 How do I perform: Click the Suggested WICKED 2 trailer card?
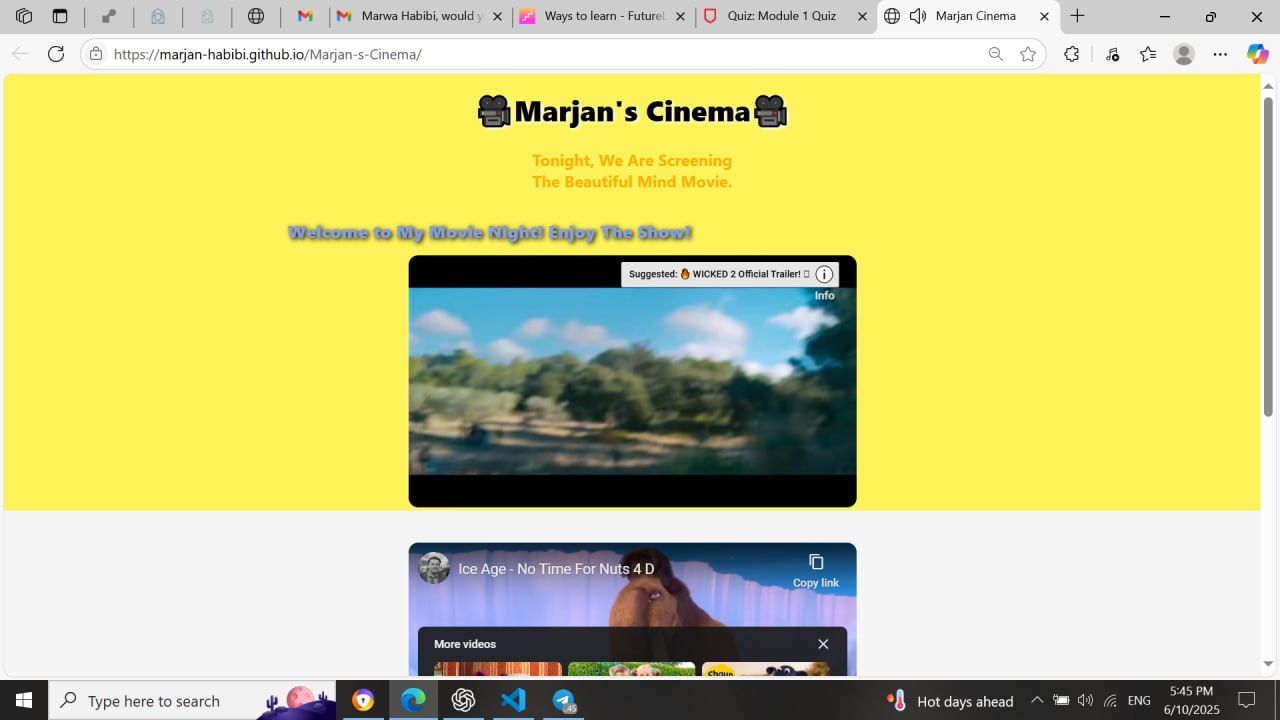718,274
